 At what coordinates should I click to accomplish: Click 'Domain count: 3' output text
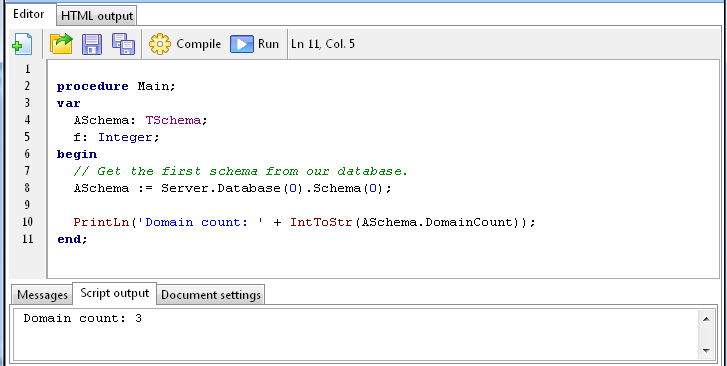pos(83,319)
